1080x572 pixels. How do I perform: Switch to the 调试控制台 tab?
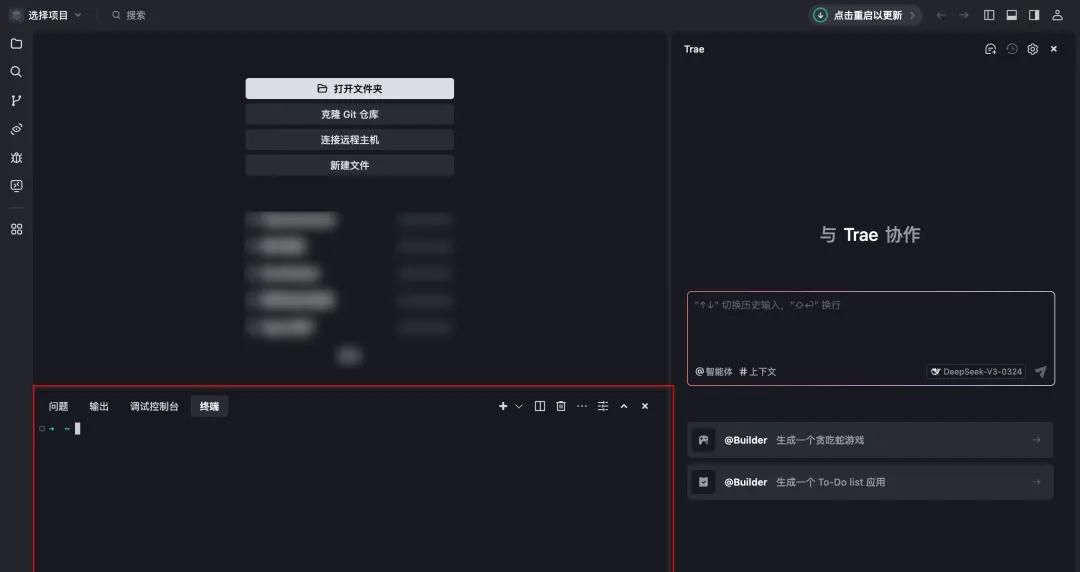coord(154,406)
